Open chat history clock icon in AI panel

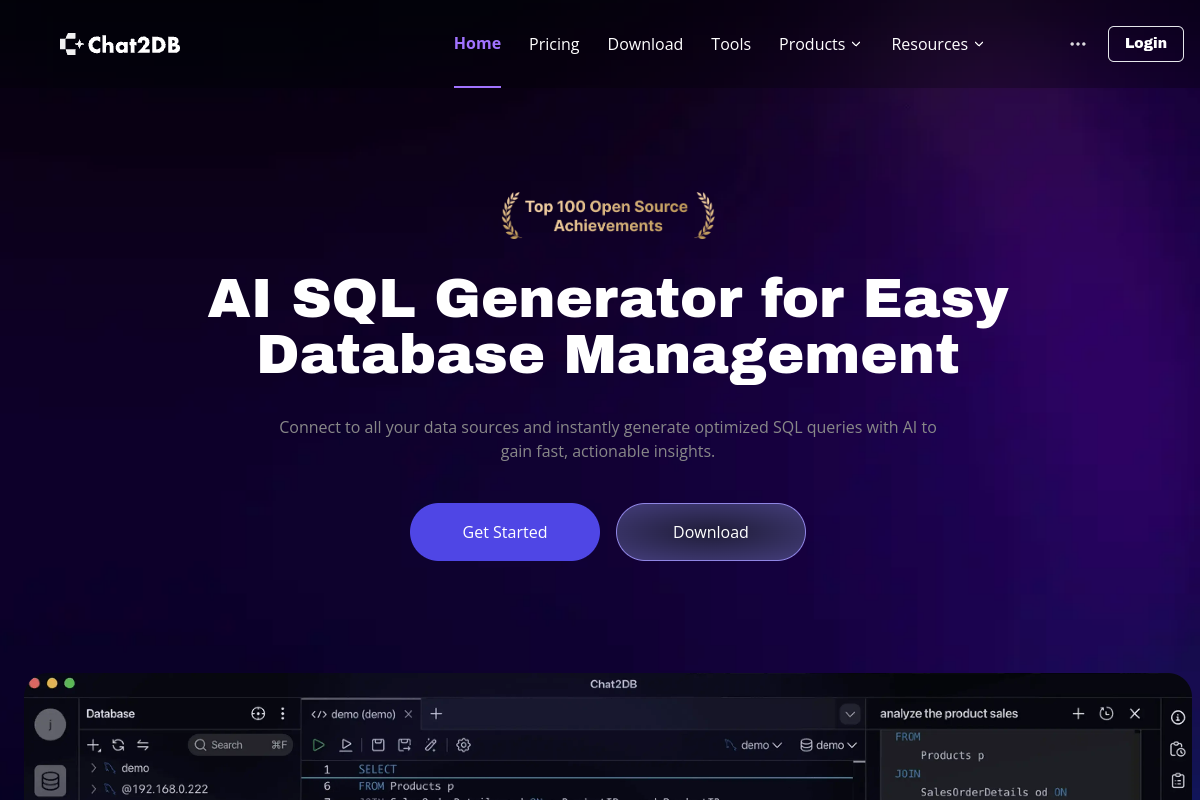coord(1106,714)
